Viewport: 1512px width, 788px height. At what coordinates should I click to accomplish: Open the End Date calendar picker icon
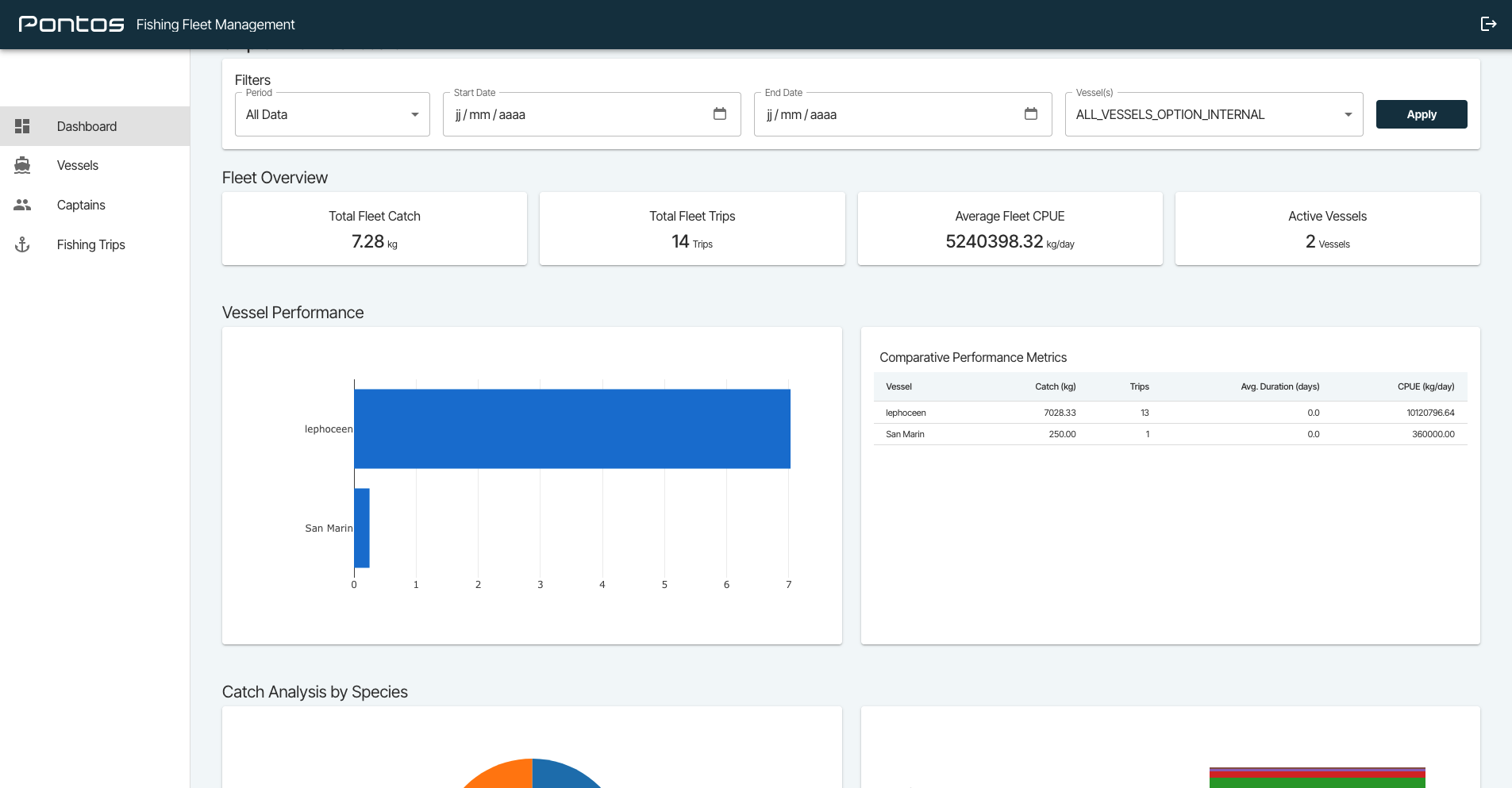(1031, 113)
